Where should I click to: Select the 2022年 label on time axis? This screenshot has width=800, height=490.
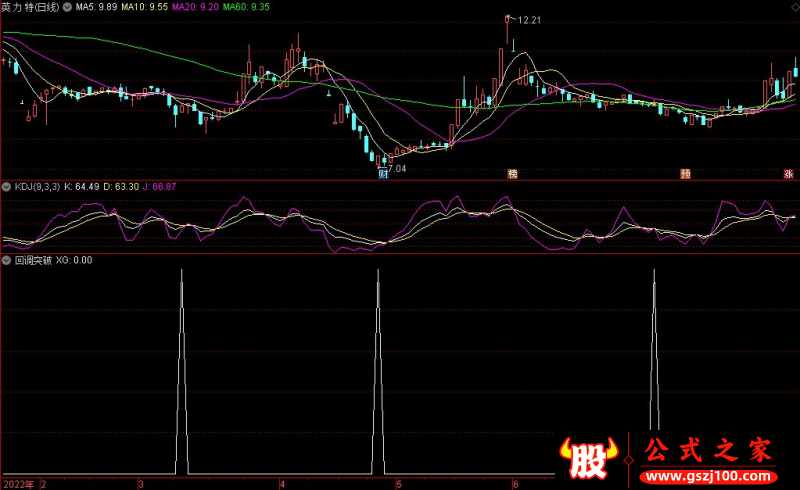(x=18, y=484)
